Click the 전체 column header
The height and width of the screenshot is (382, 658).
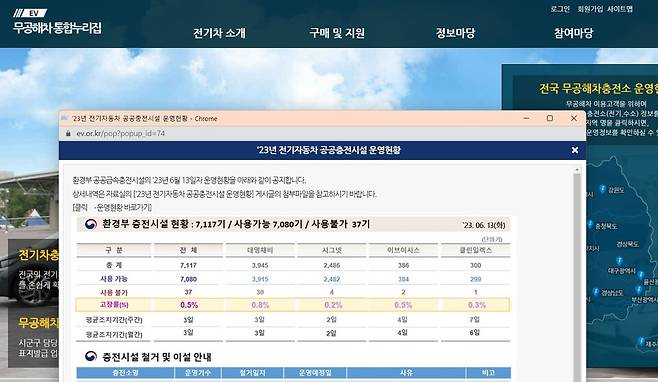coord(188,250)
